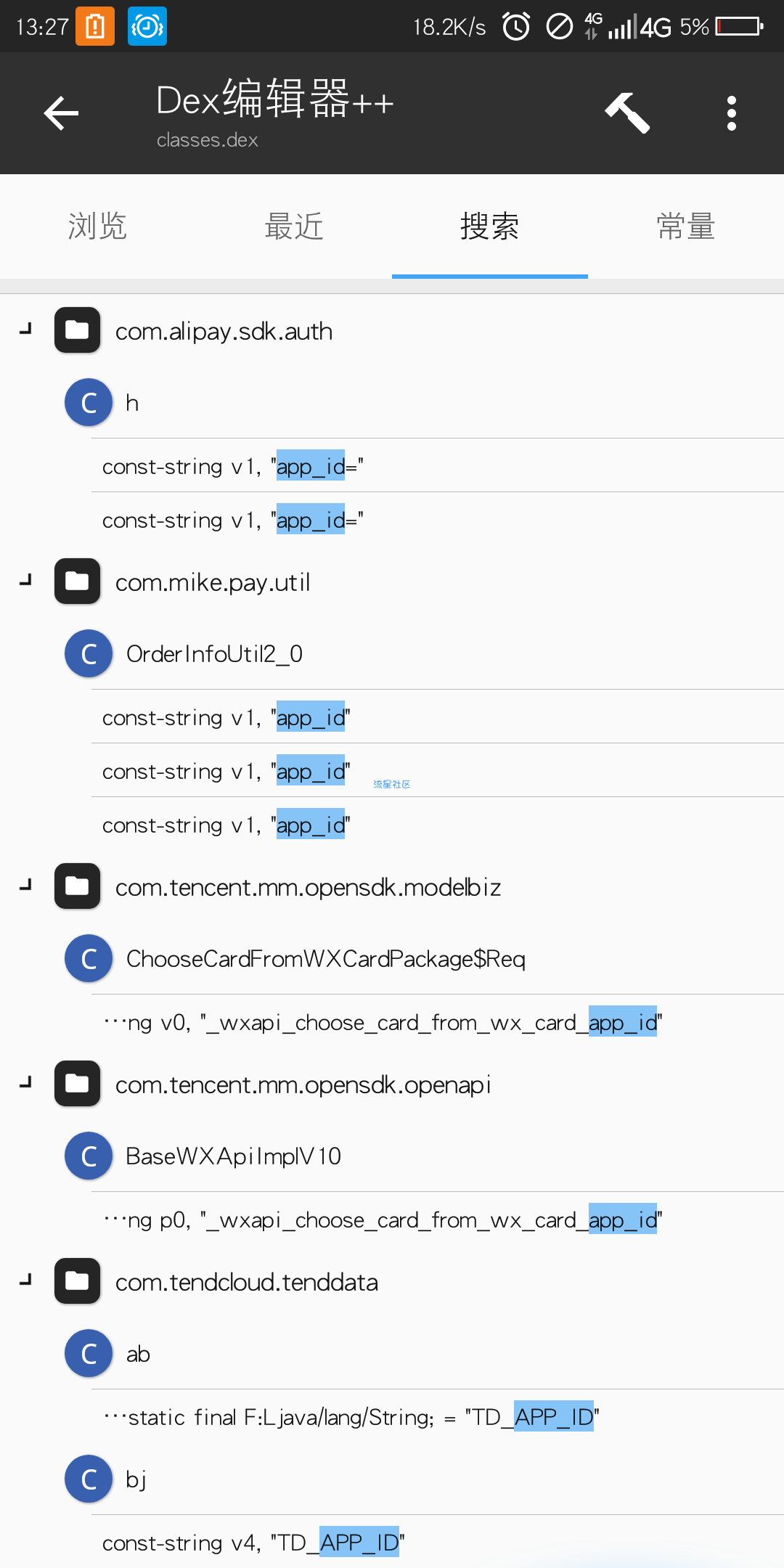Open the first app_id= result under class h
Viewport: 784px width, 1568px height.
coord(438,465)
